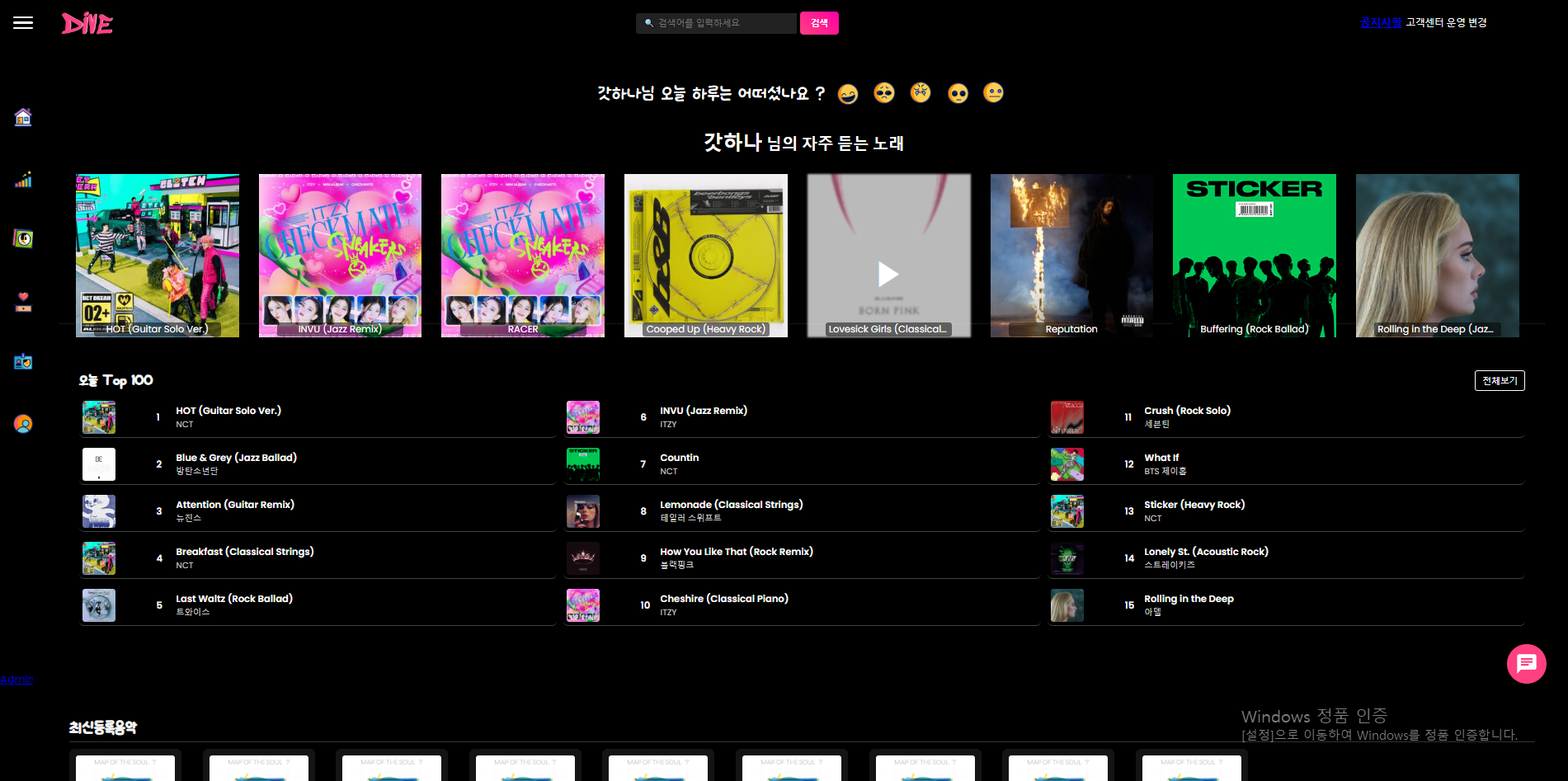1568x781 pixels.
Task: Click rank 1 song HOT (Guitar Solo Ver.)
Action: (x=228, y=411)
